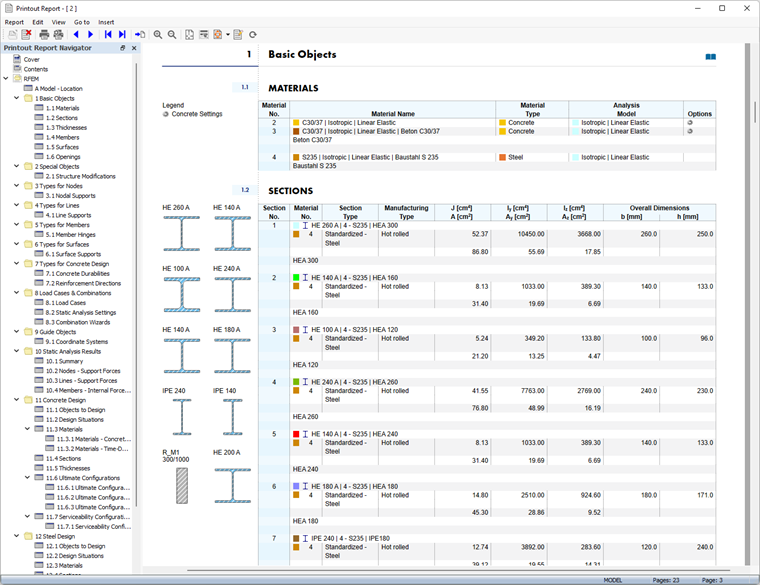
Task: Click the zoom out magnifier
Action: point(172,34)
